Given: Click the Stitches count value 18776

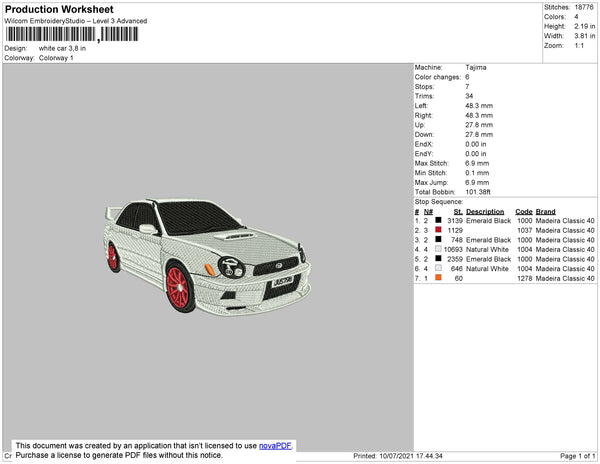Looking at the screenshot, I should point(584,7).
